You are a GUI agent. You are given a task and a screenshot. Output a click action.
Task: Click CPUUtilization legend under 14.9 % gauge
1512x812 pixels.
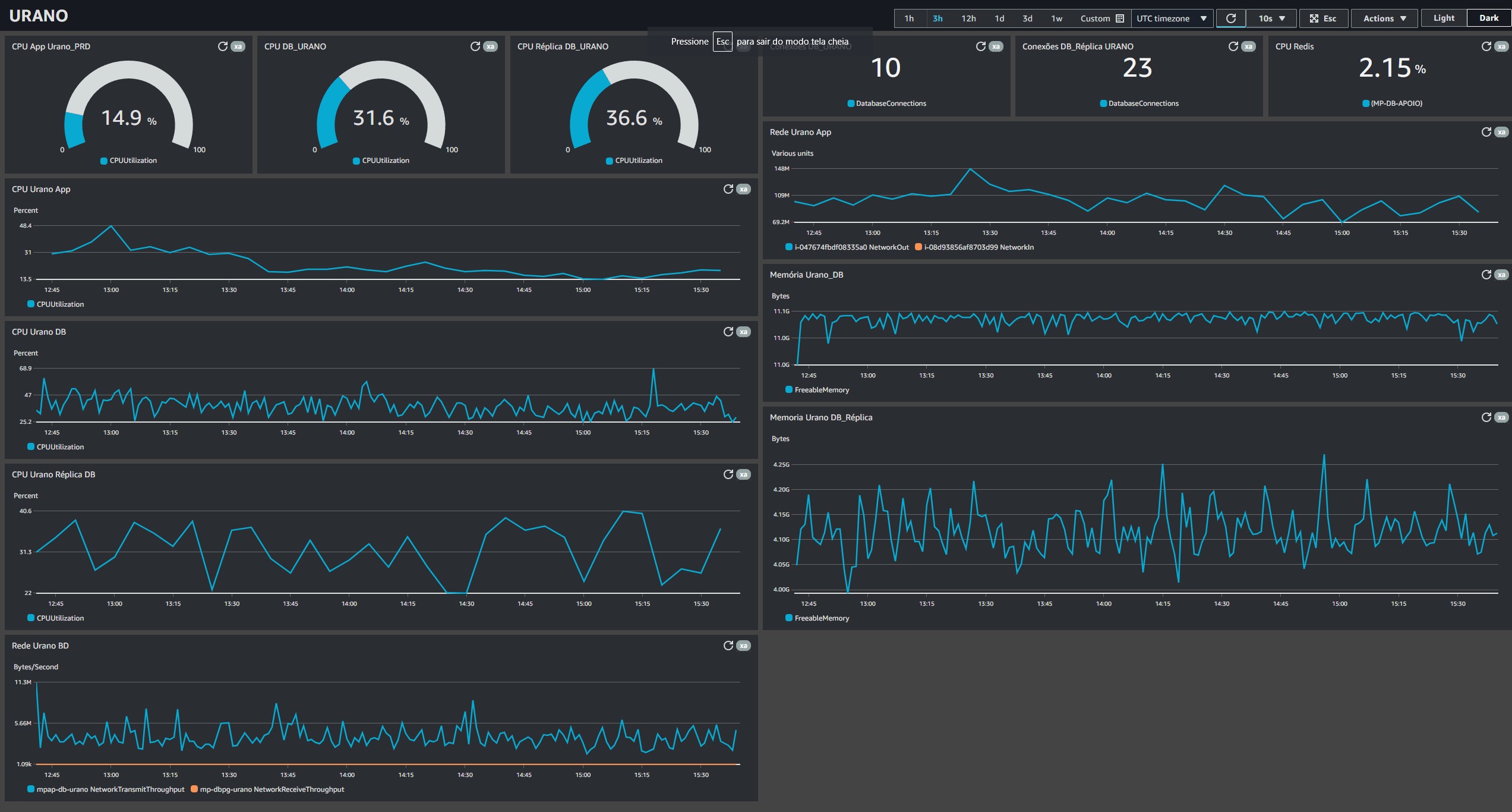point(129,160)
